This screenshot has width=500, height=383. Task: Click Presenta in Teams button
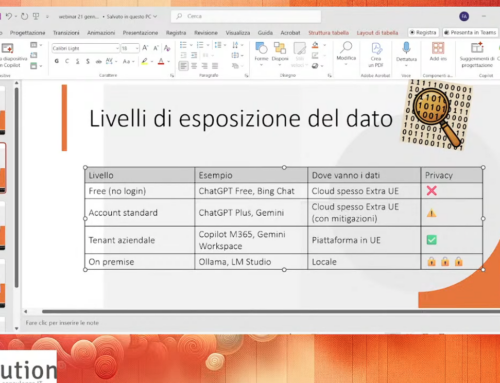pyautogui.click(x=470, y=32)
